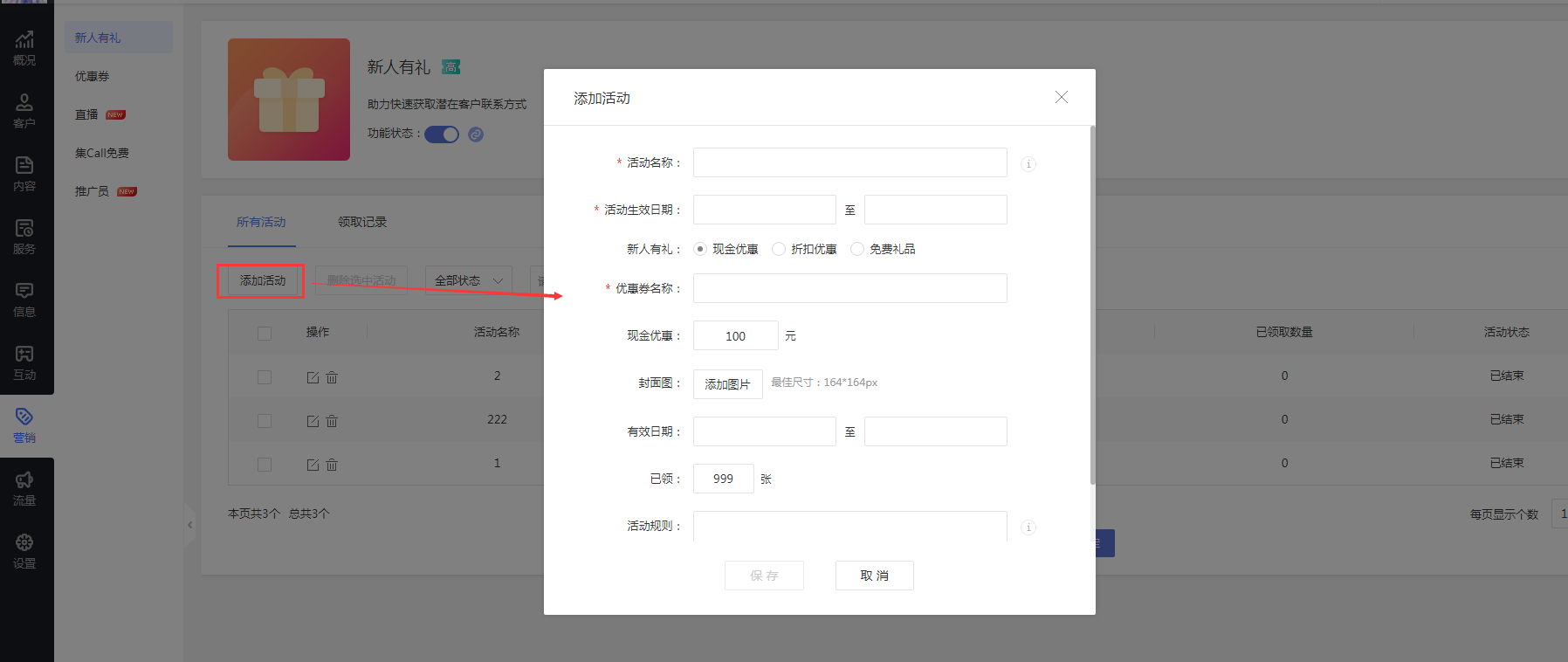
Task: Check the checkbox for activity row 222
Action: coord(265,421)
